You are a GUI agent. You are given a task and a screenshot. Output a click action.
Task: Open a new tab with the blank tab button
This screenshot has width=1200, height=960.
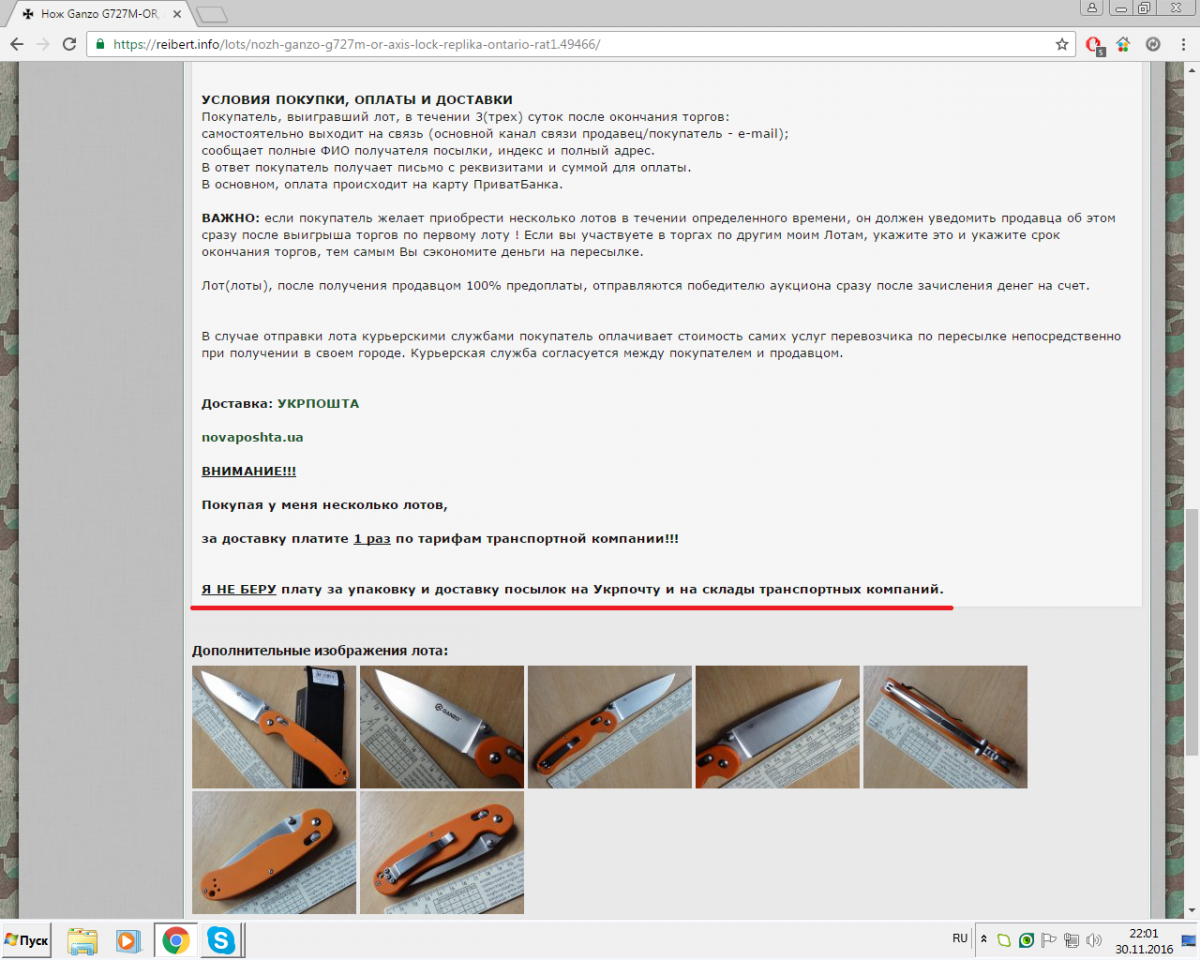pyautogui.click(x=212, y=14)
